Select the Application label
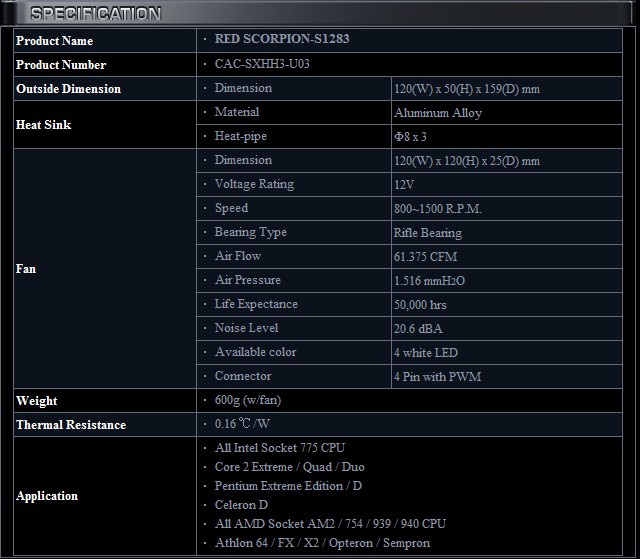640x559 pixels. pyautogui.click(x=47, y=496)
